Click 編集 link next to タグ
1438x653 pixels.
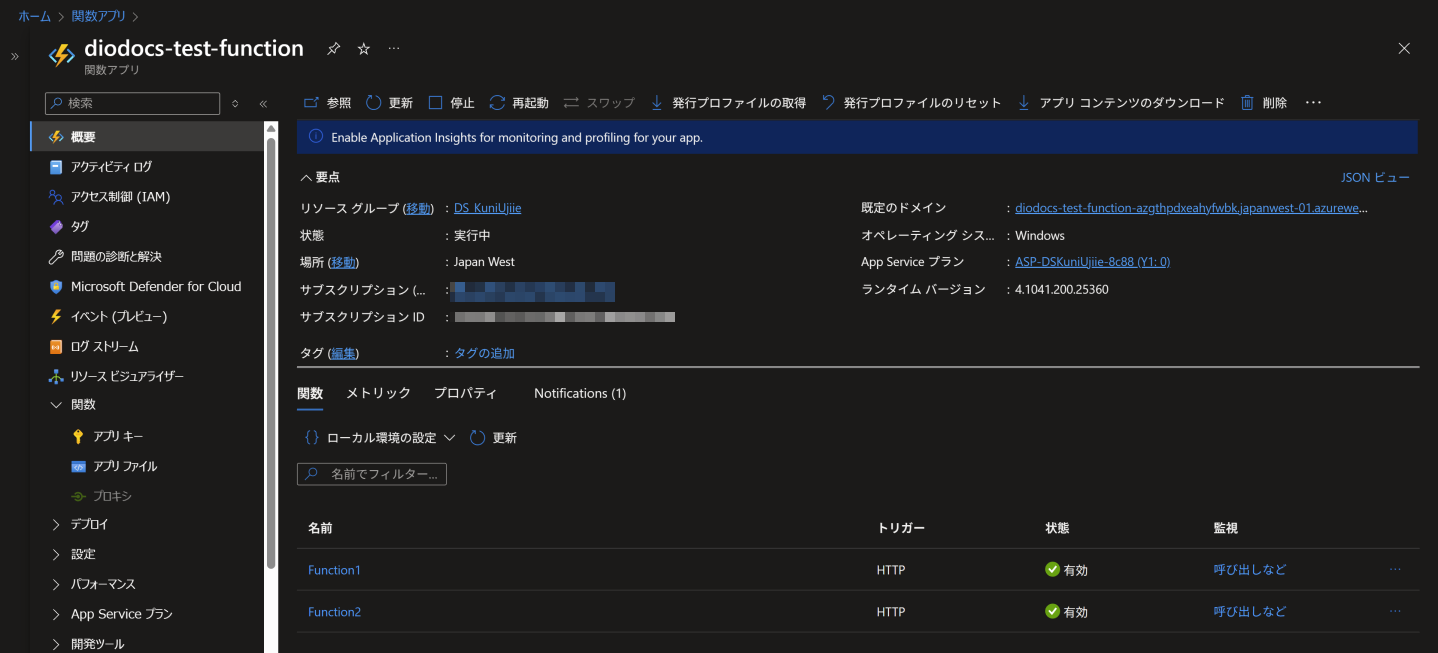343,353
